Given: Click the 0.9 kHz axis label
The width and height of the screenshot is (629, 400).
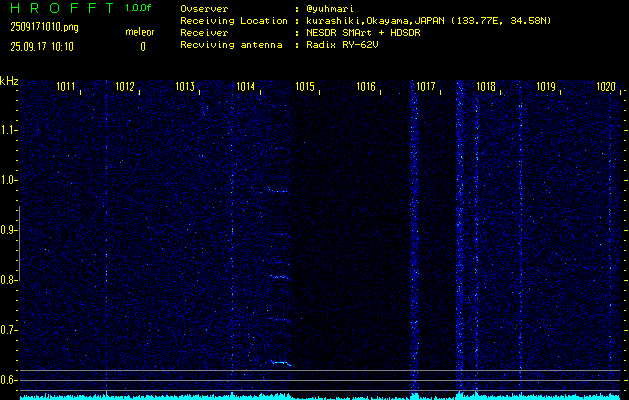Looking at the screenshot, I should coord(8,230).
